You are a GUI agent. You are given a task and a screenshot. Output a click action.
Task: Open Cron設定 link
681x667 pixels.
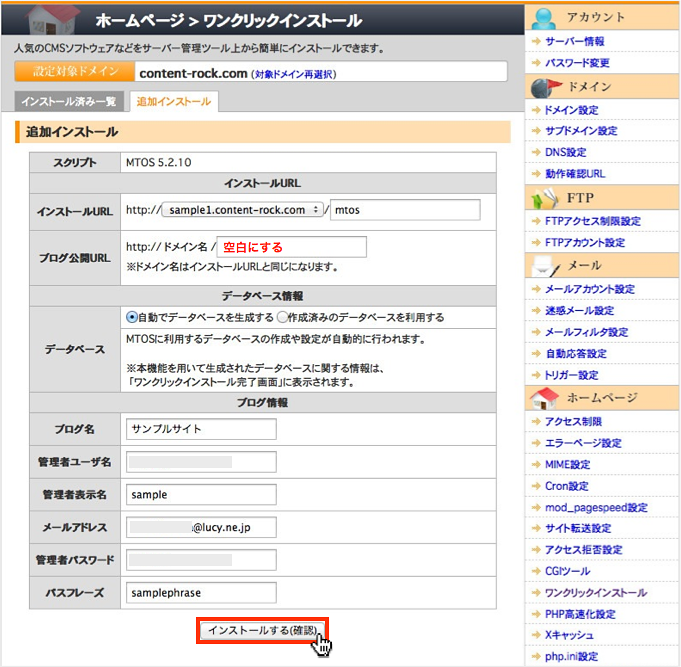pyautogui.click(x=567, y=486)
